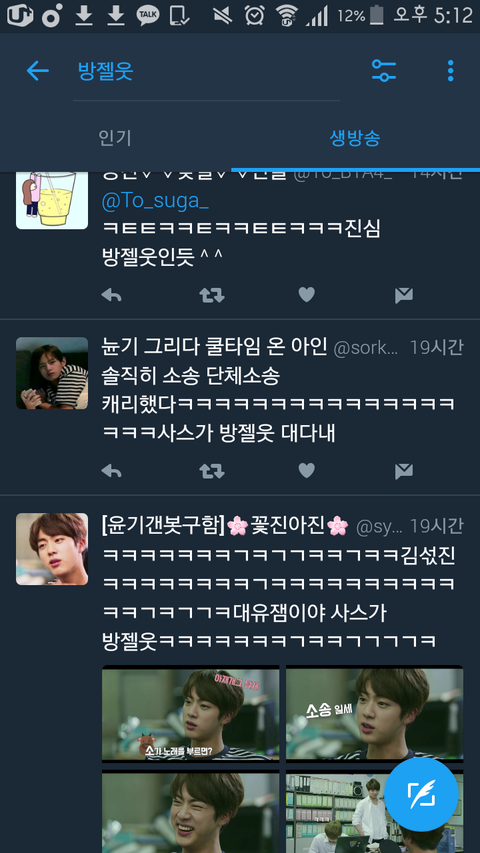Image resolution: width=480 pixels, height=853 pixels.
Task: Open the three-dot overflow menu
Action: [450, 71]
